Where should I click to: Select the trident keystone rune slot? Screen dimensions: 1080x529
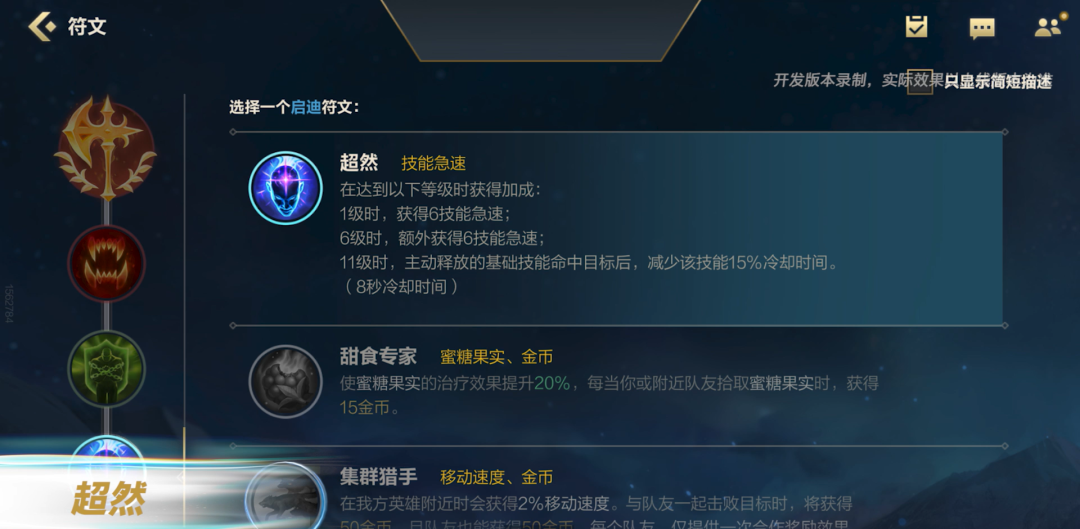(106, 146)
